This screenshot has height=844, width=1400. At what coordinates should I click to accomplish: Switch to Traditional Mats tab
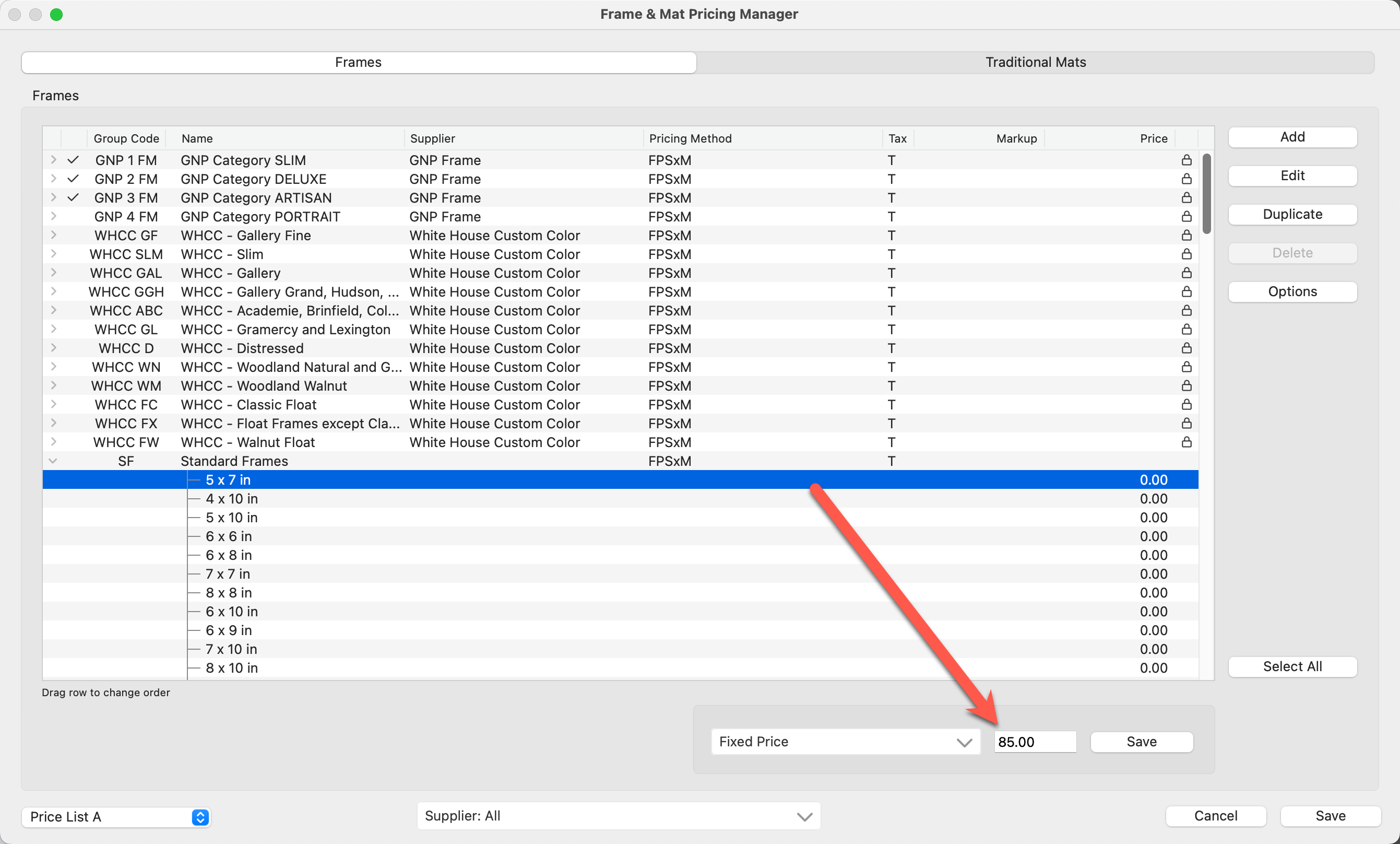(x=1035, y=63)
